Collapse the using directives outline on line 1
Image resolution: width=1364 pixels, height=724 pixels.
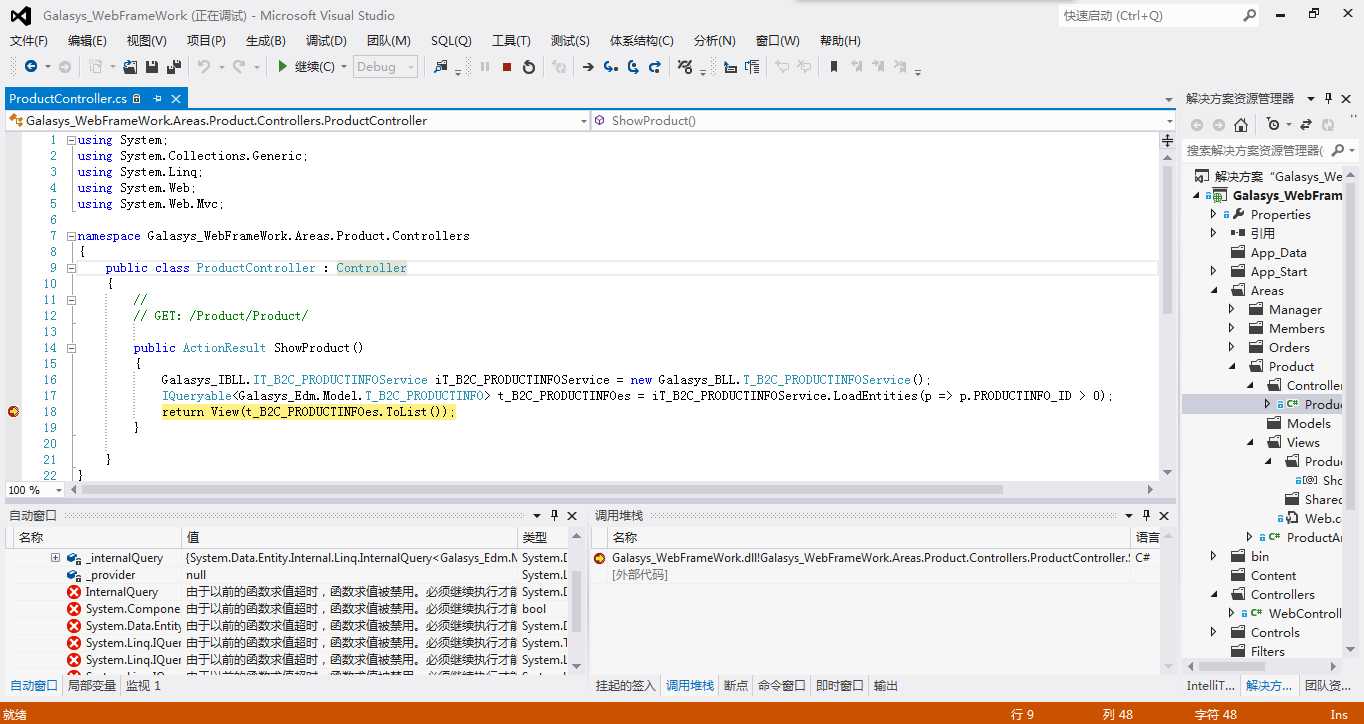[x=71, y=140]
